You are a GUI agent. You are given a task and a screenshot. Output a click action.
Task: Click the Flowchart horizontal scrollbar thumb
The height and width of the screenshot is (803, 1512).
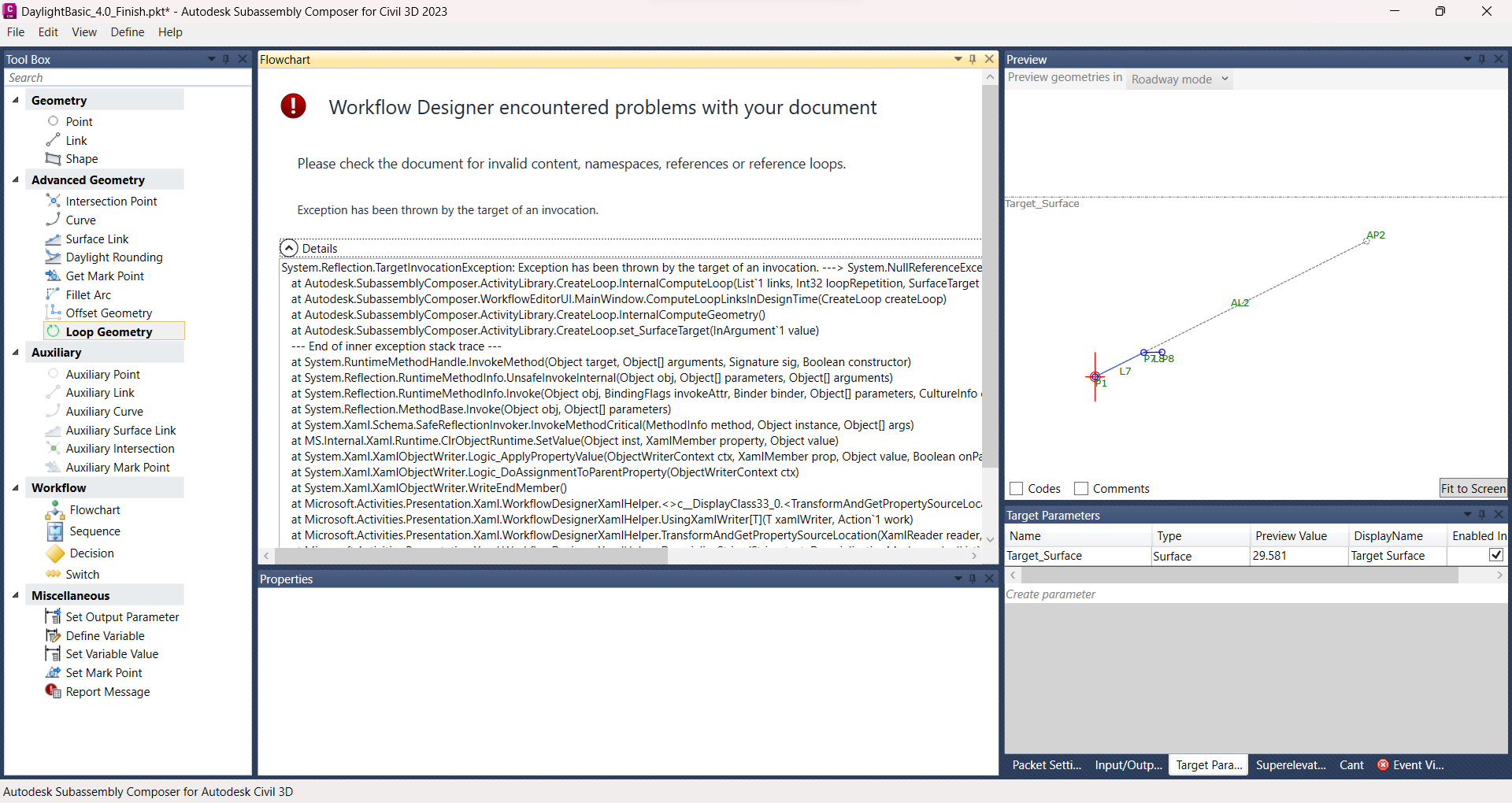[471, 556]
